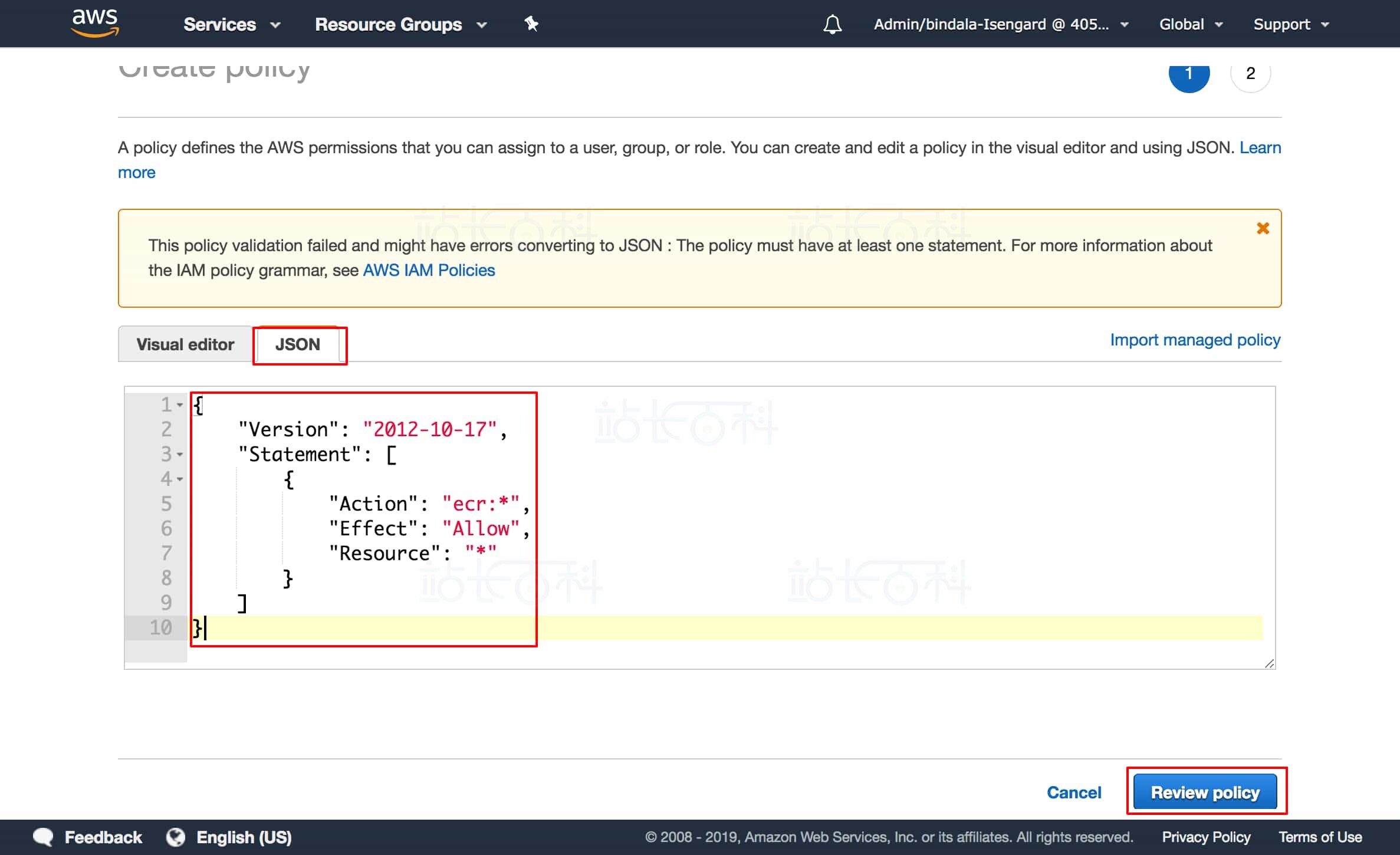Screen dimensions: 1400x855
Task: Click Import managed policy
Action: [1195, 340]
